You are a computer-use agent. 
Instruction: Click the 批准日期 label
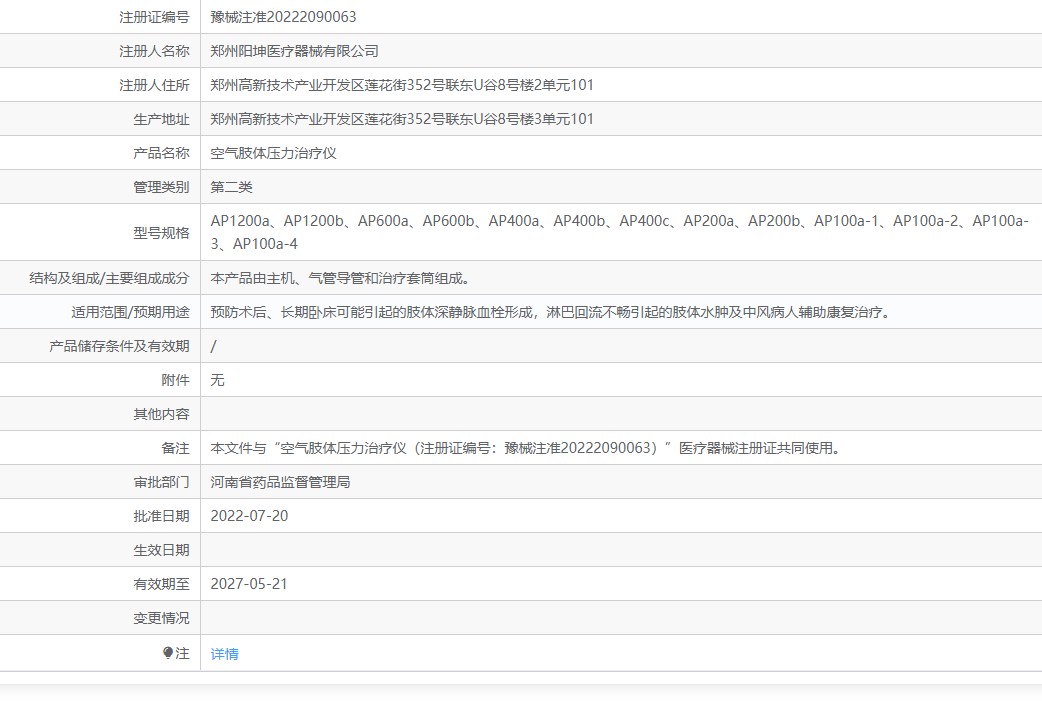[x=161, y=516]
